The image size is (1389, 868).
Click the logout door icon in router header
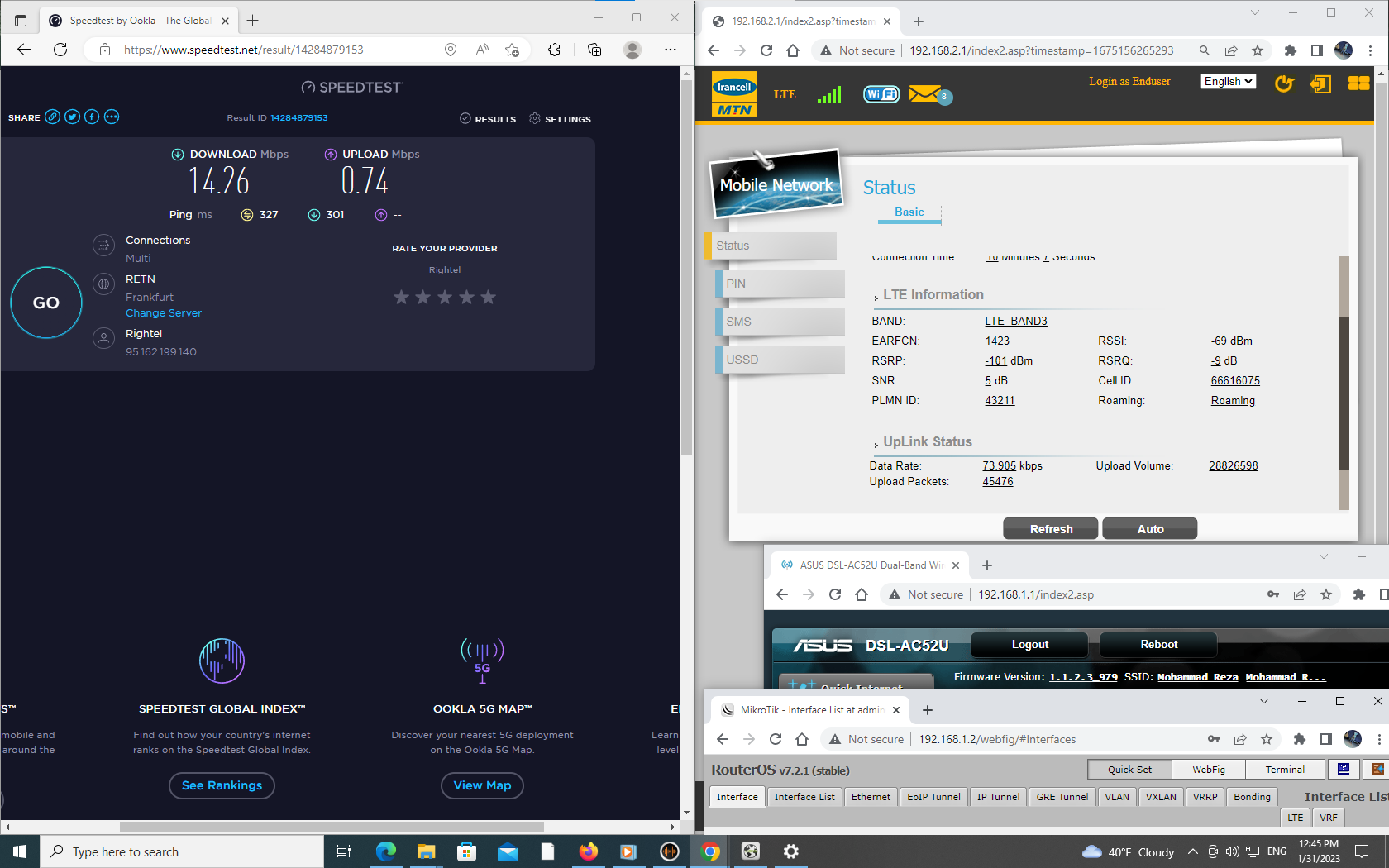[x=1320, y=83]
